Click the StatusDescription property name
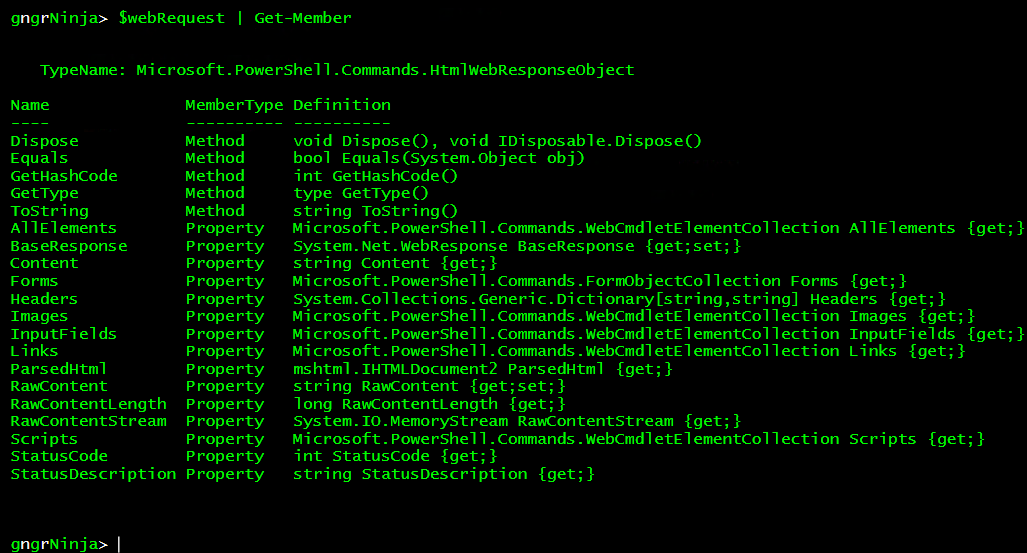This screenshot has width=1027, height=553. tap(93, 474)
